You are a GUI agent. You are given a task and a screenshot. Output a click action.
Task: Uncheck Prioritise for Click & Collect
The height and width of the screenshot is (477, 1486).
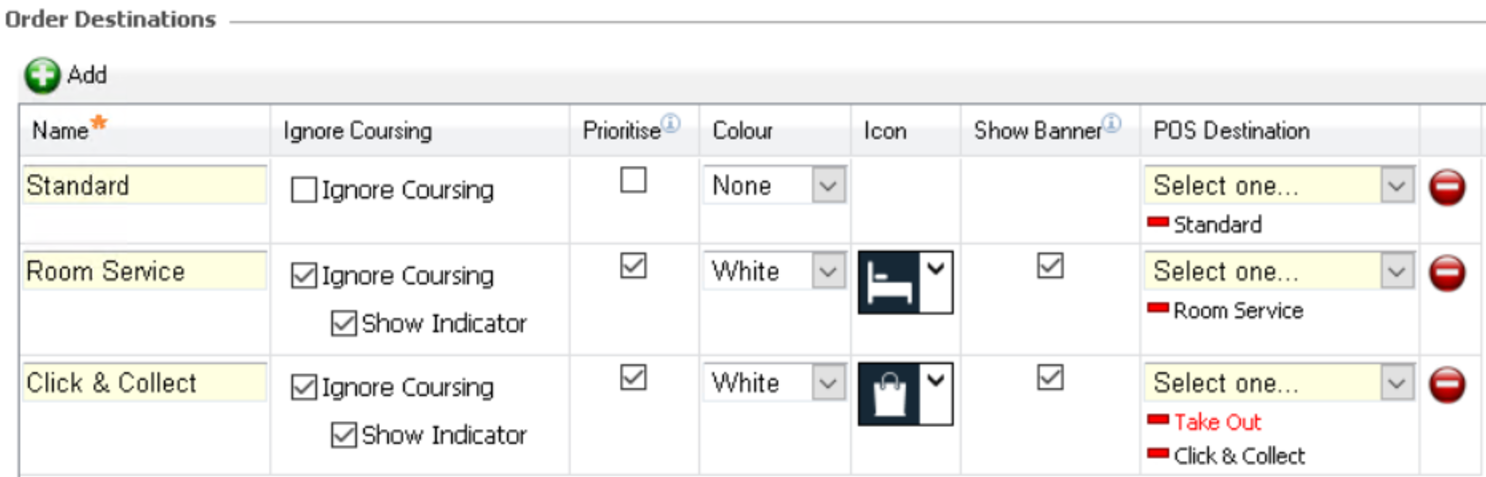[633, 378]
